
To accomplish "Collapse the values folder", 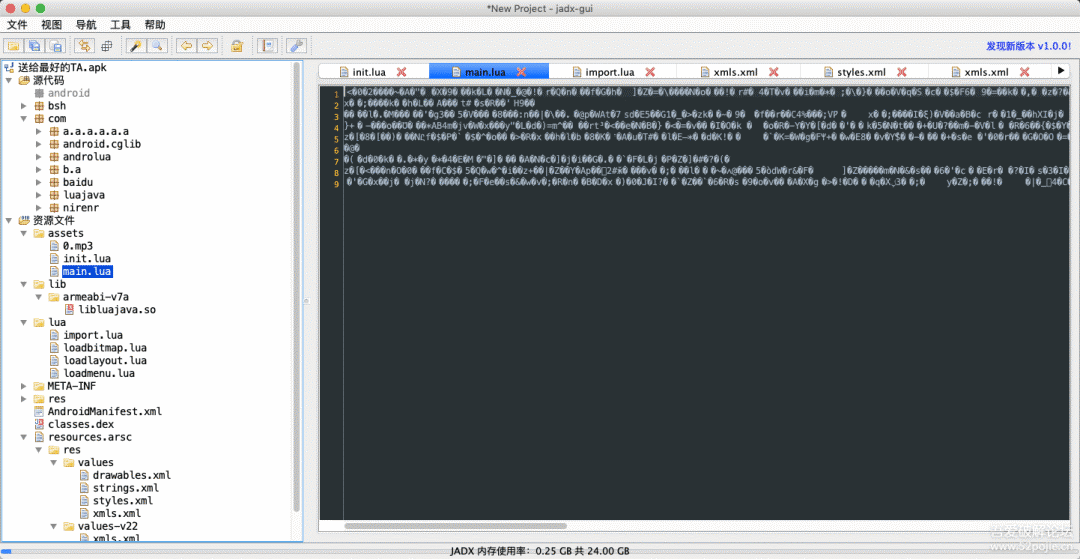I will click(x=54, y=462).
